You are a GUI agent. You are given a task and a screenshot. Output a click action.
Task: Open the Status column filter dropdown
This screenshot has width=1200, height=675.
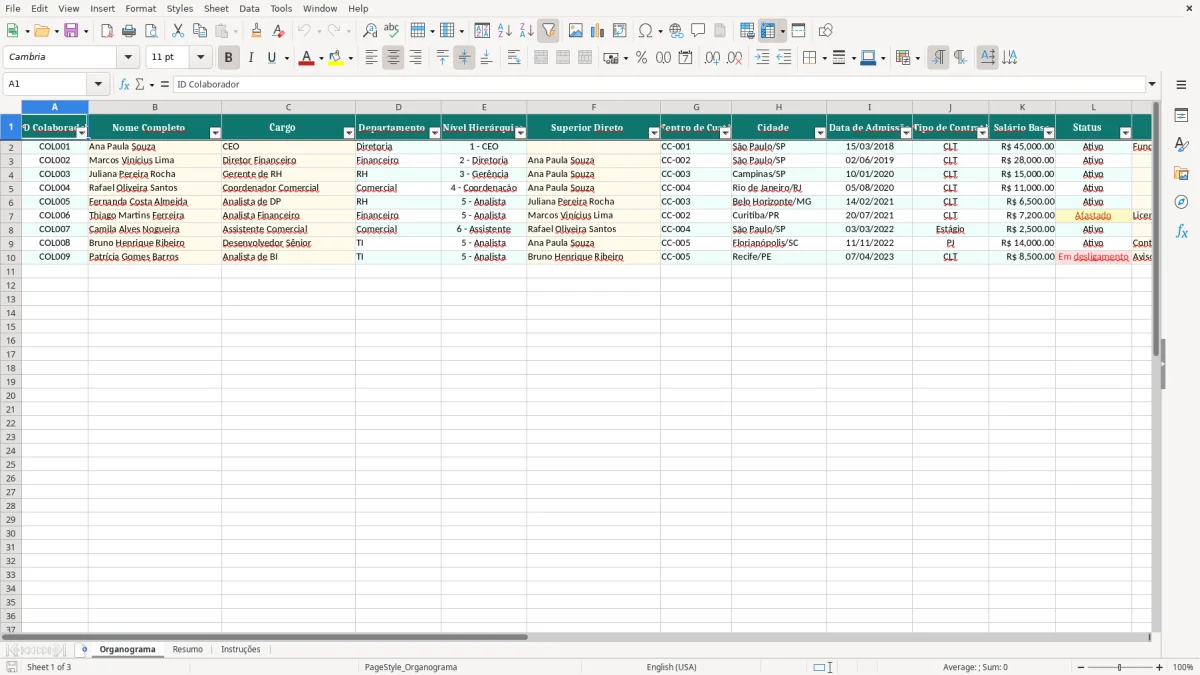pos(1125,133)
